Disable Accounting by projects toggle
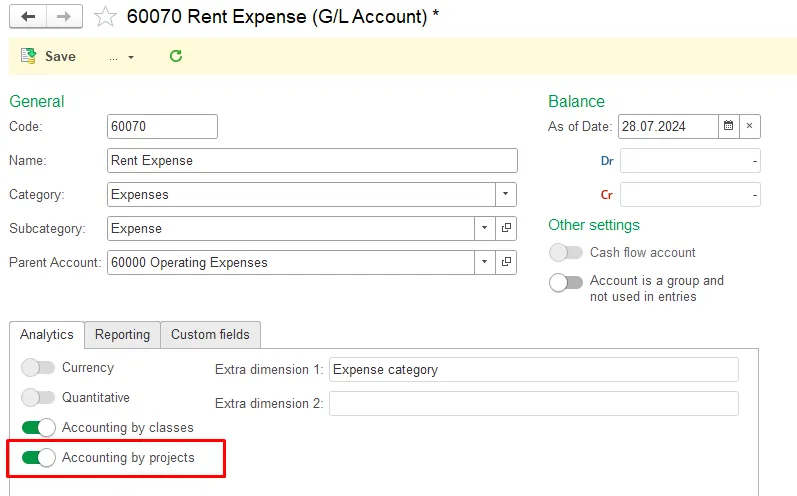 [39, 458]
